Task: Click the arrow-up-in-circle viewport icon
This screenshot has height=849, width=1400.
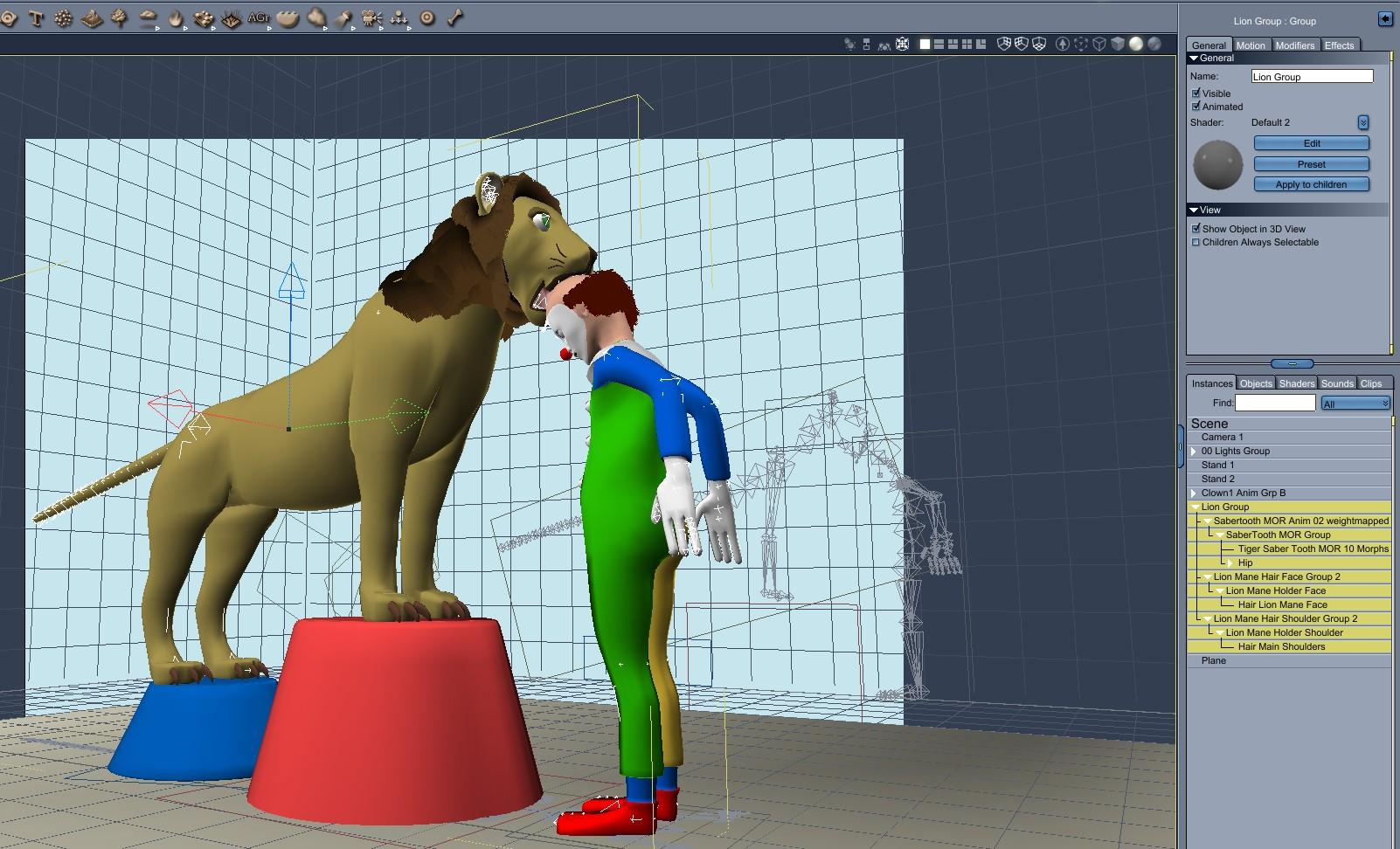Action: tap(1063, 44)
